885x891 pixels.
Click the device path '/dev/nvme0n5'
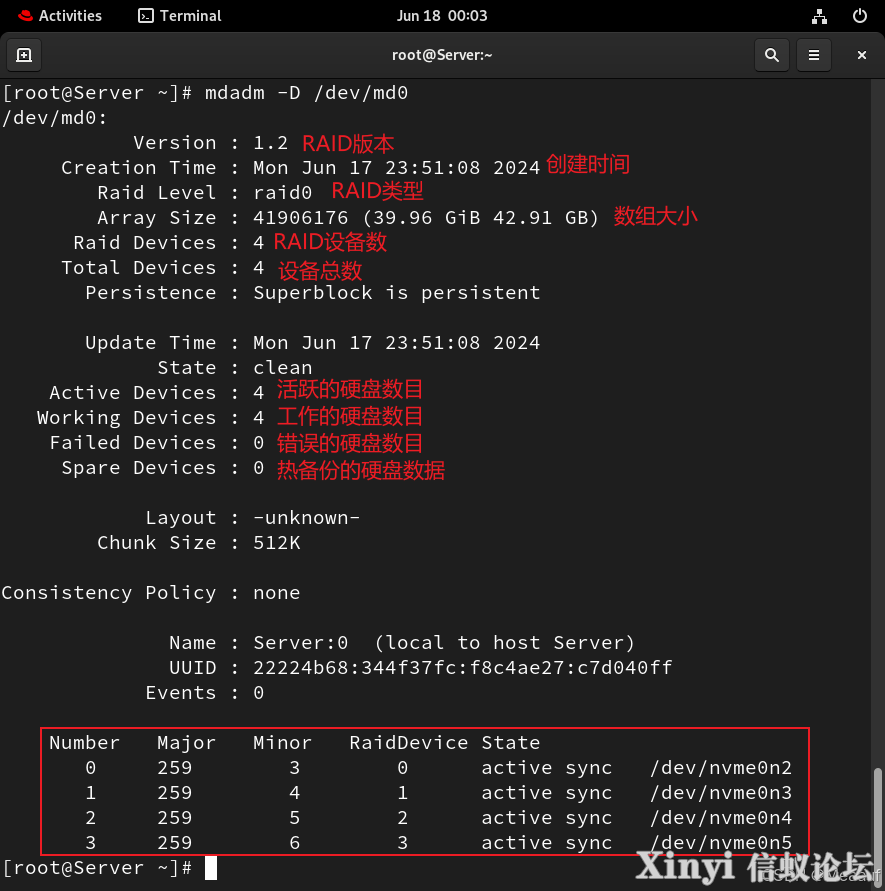[x=721, y=843]
